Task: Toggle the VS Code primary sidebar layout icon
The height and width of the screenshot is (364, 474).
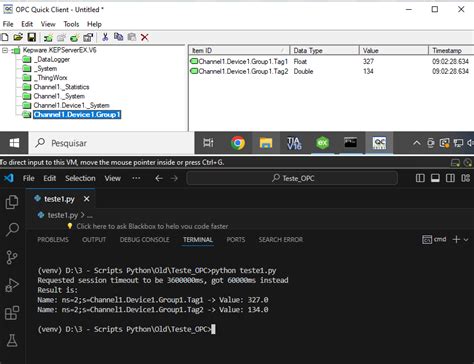Action: (x=420, y=178)
